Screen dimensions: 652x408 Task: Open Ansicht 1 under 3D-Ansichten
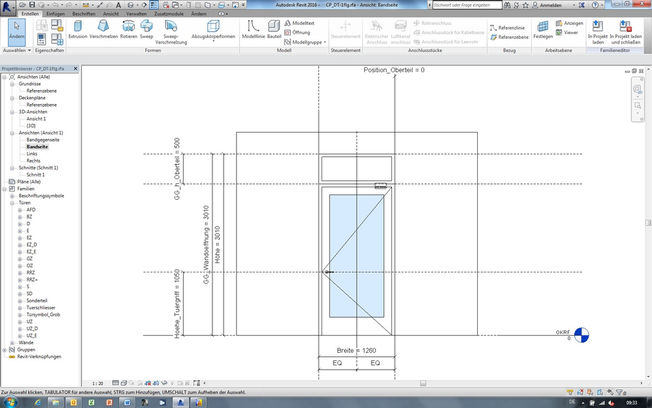36,119
